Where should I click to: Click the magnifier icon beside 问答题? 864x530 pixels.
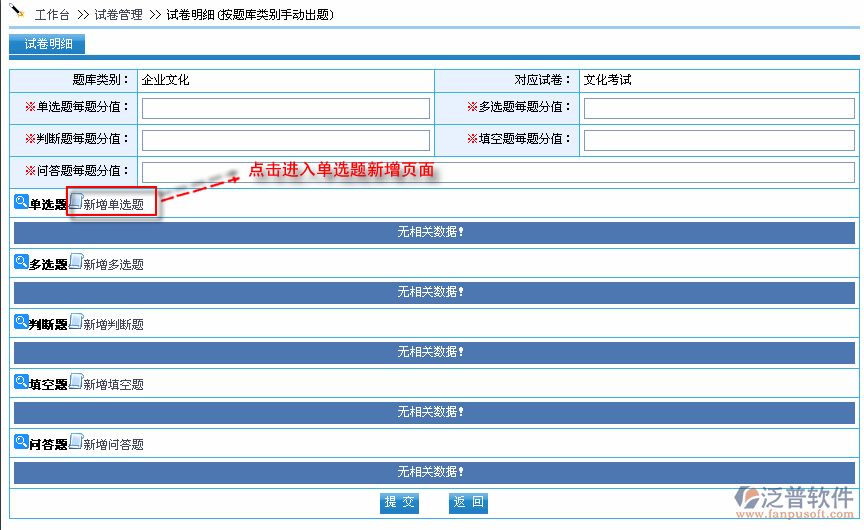click(x=21, y=441)
